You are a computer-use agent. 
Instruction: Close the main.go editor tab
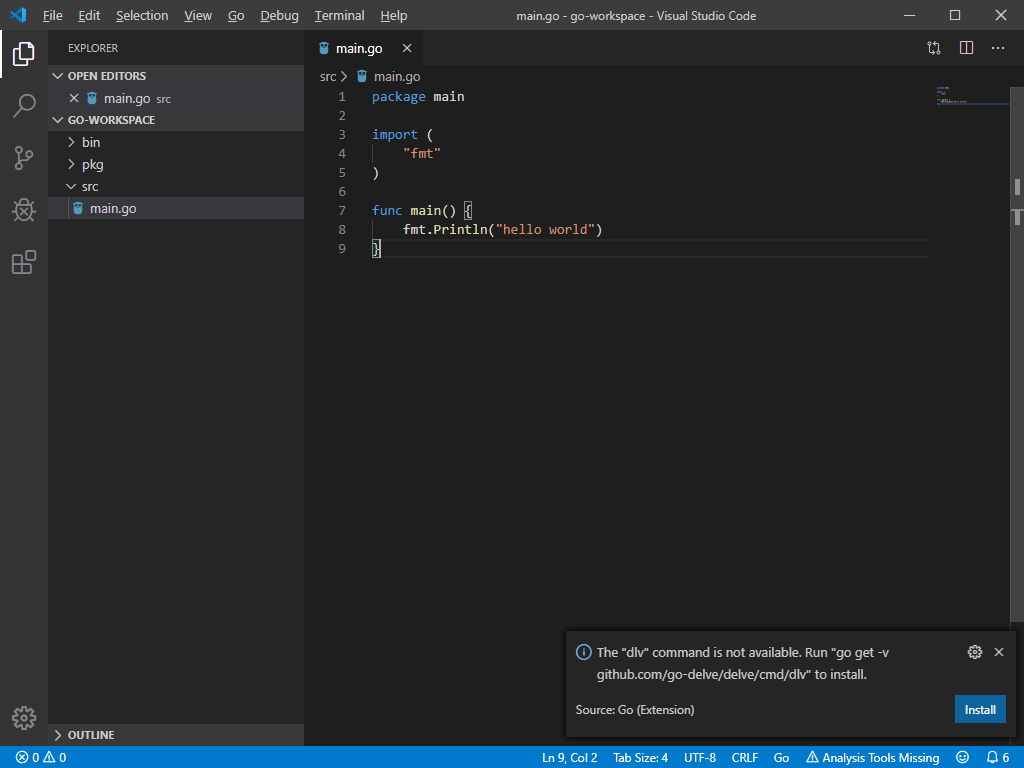pyautogui.click(x=407, y=48)
